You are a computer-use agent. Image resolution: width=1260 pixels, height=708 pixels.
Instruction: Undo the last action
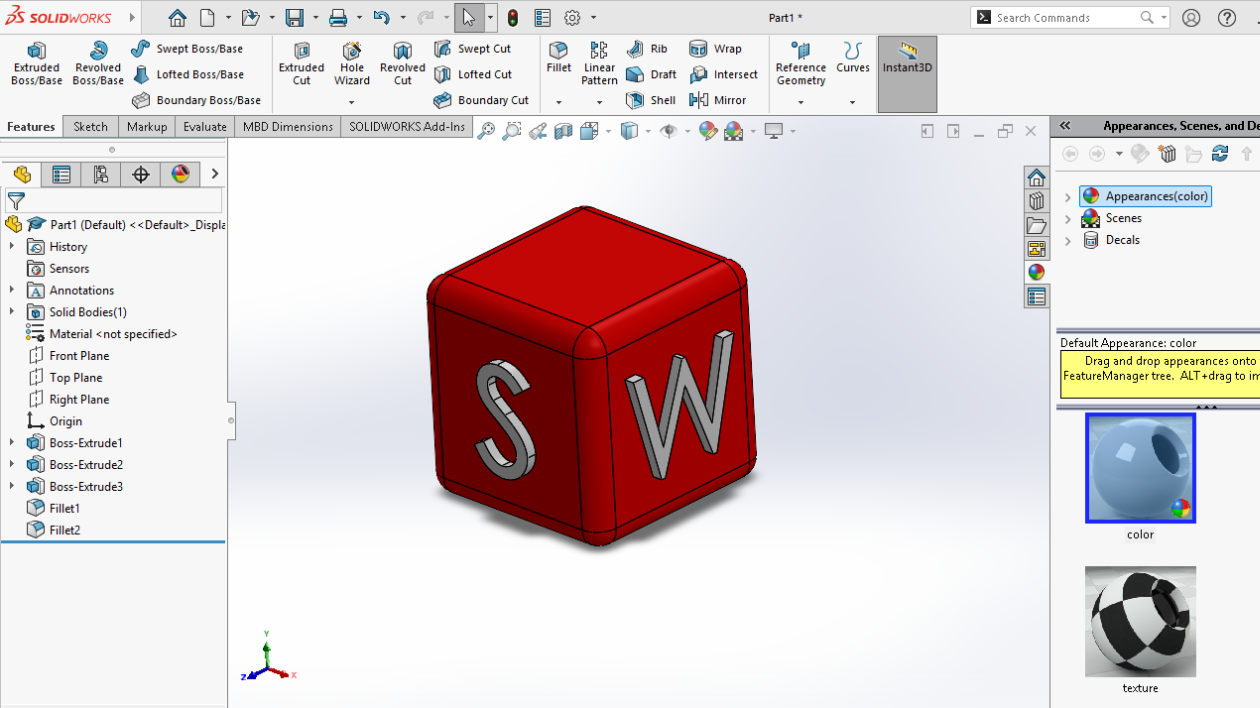pos(381,18)
